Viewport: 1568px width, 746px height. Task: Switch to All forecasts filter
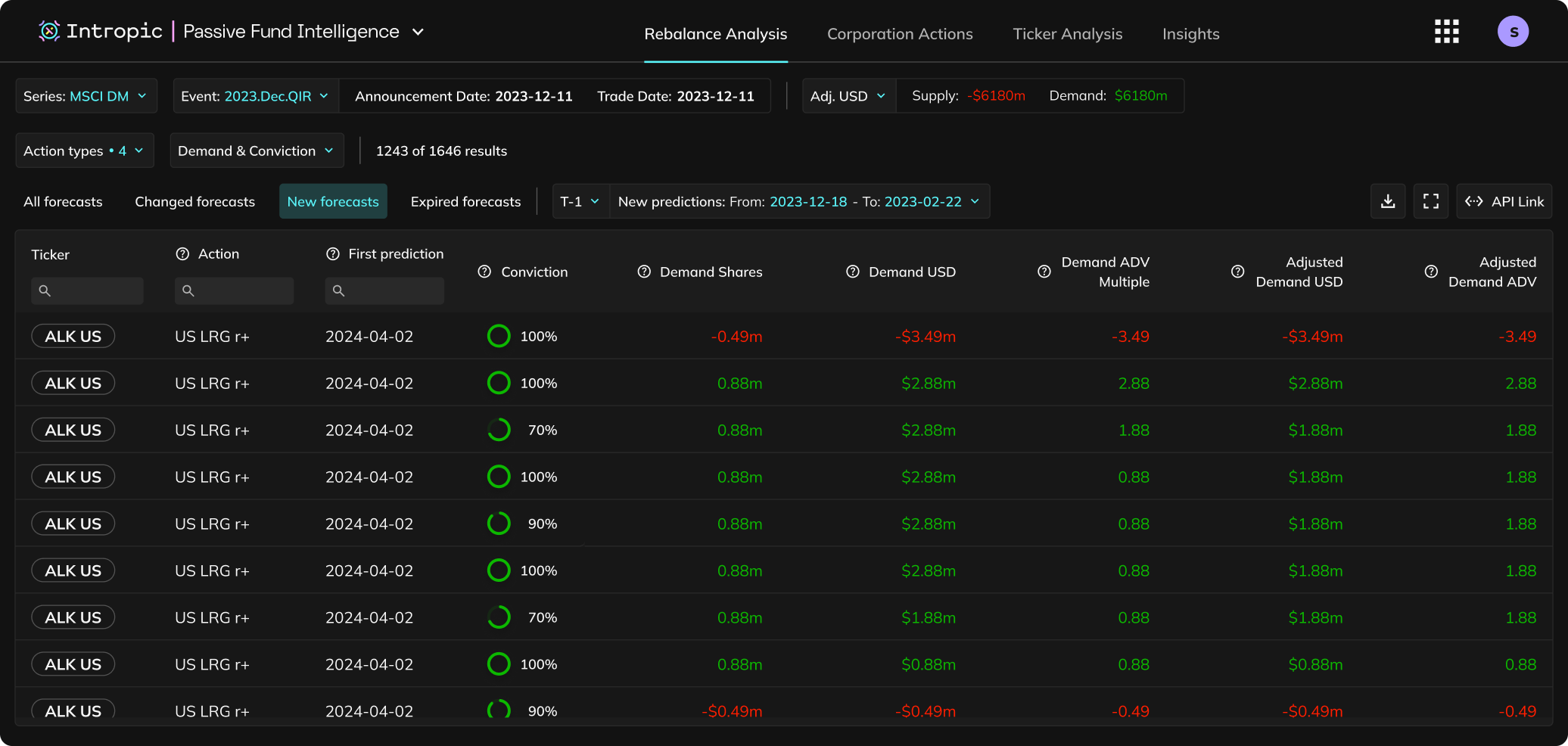63,202
